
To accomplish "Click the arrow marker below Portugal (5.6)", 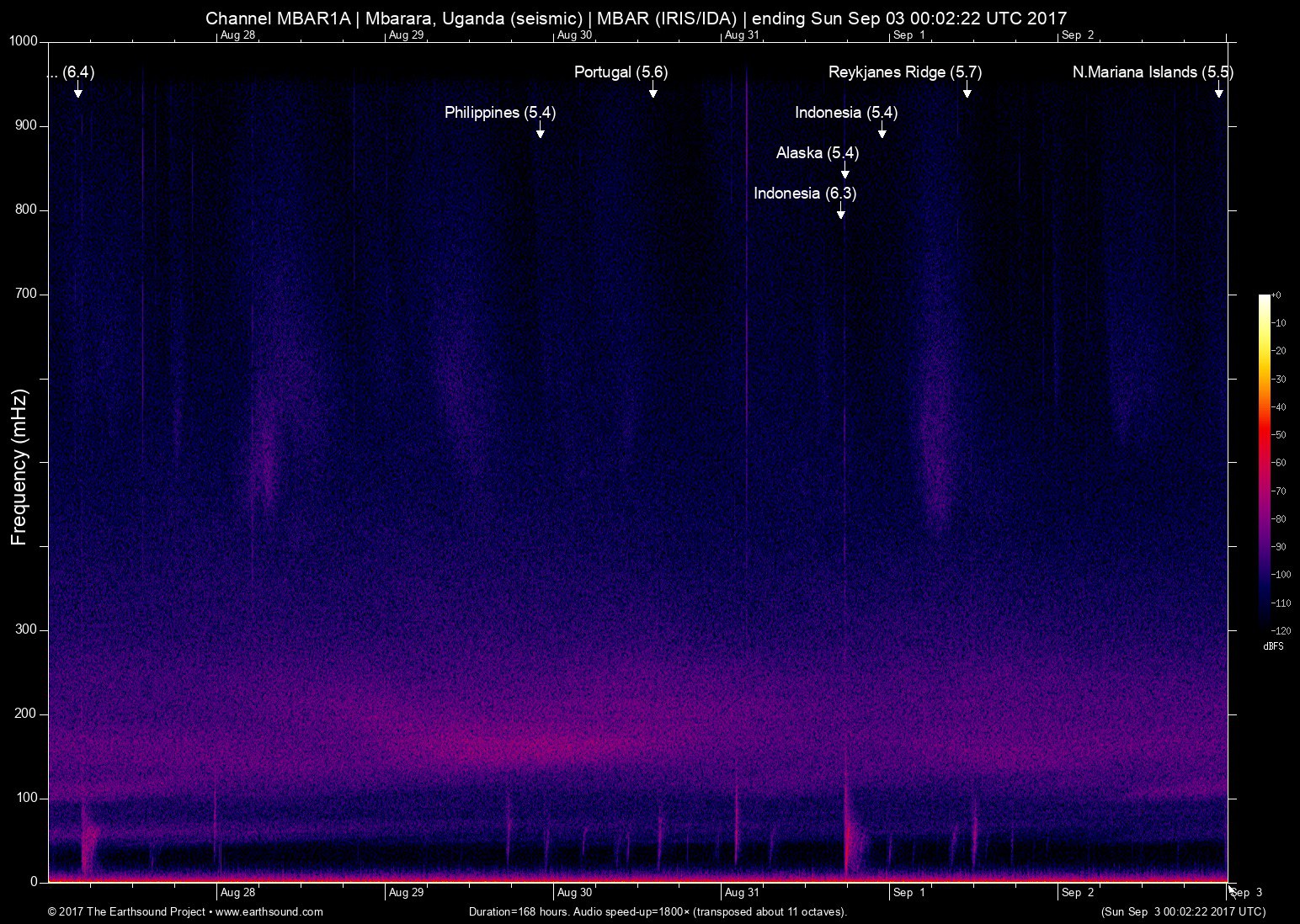I will point(653,90).
